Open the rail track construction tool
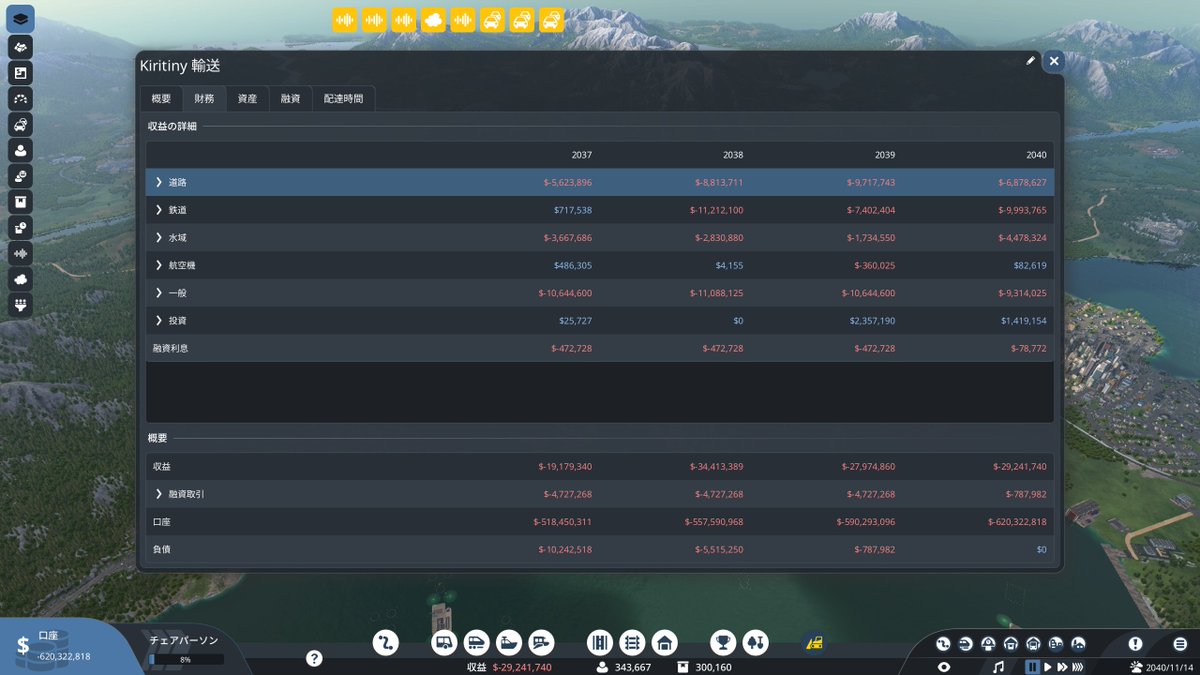Screen dimensions: 1200x675 click(x=632, y=642)
